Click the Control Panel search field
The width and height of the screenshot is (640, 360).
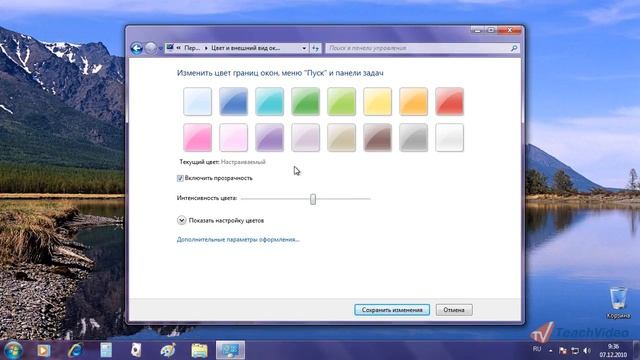tap(422, 48)
